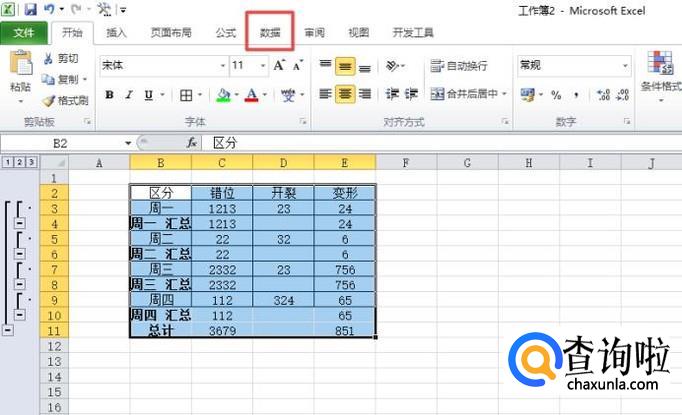682x415 pixels.
Task: Toggle align text right
Action: pyautogui.click(x=365, y=94)
